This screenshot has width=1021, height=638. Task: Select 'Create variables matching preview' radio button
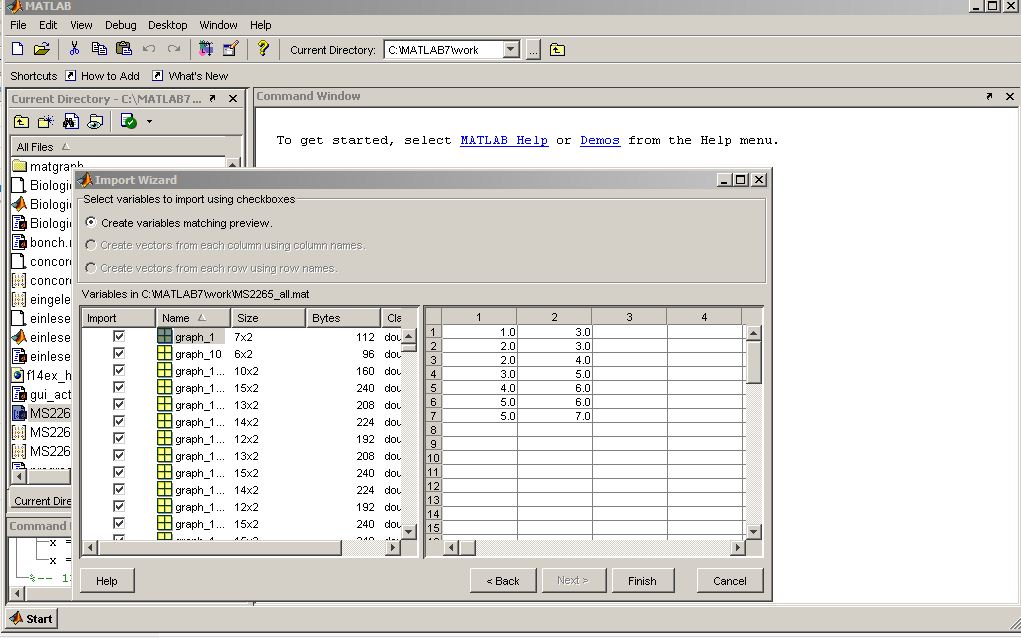92,223
